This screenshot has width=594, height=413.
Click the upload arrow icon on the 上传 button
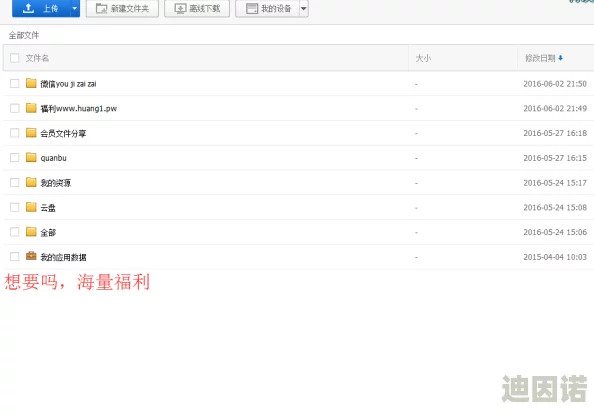coord(28,8)
